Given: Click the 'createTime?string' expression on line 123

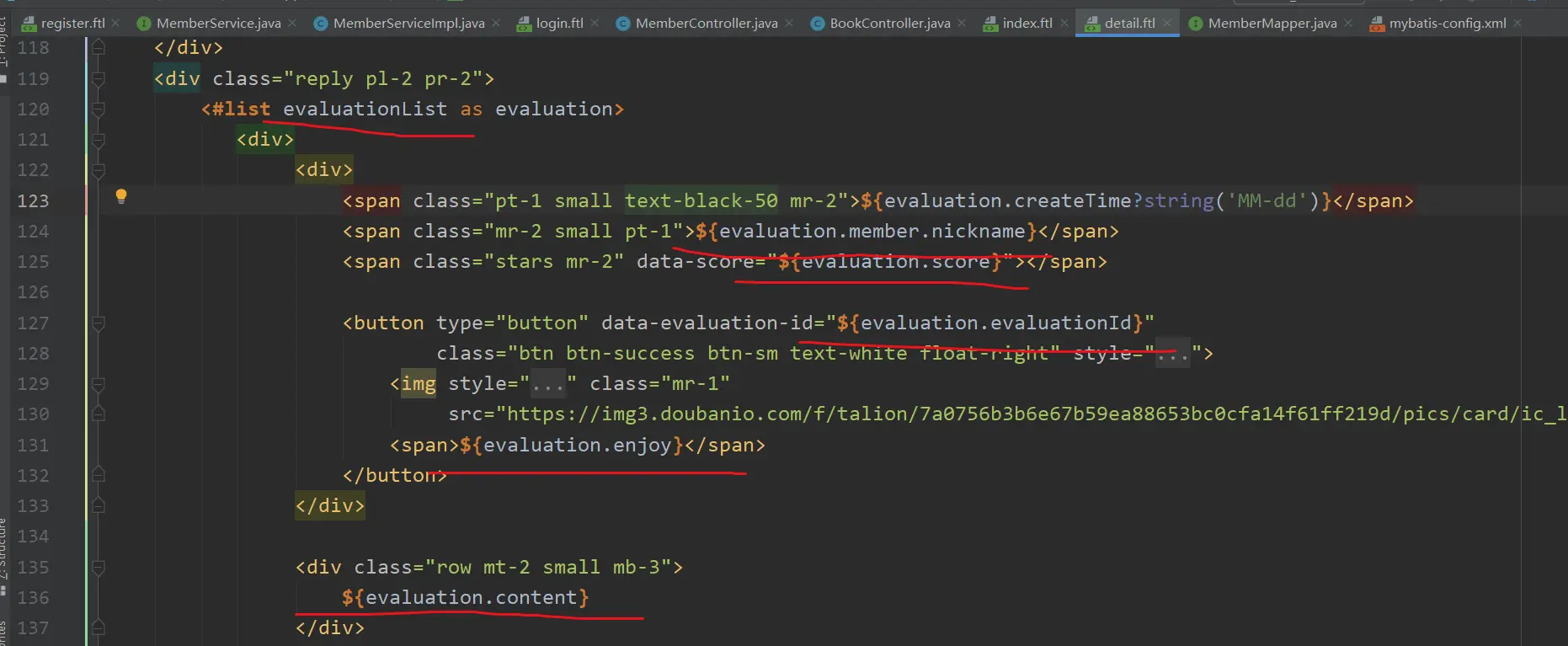Looking at the screenshot, I should tap(1114, 201).
